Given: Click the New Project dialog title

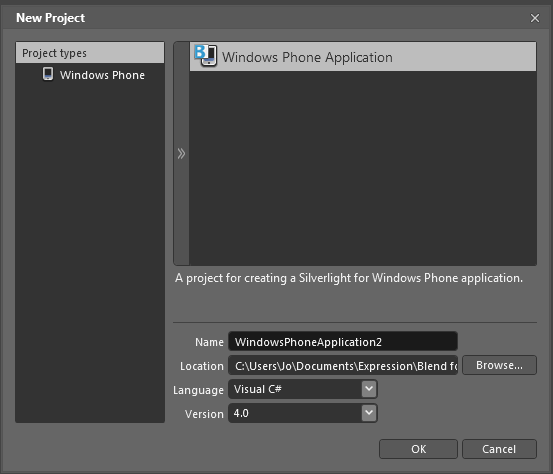Looking at the screenshot, I should (x=50, y=18).
